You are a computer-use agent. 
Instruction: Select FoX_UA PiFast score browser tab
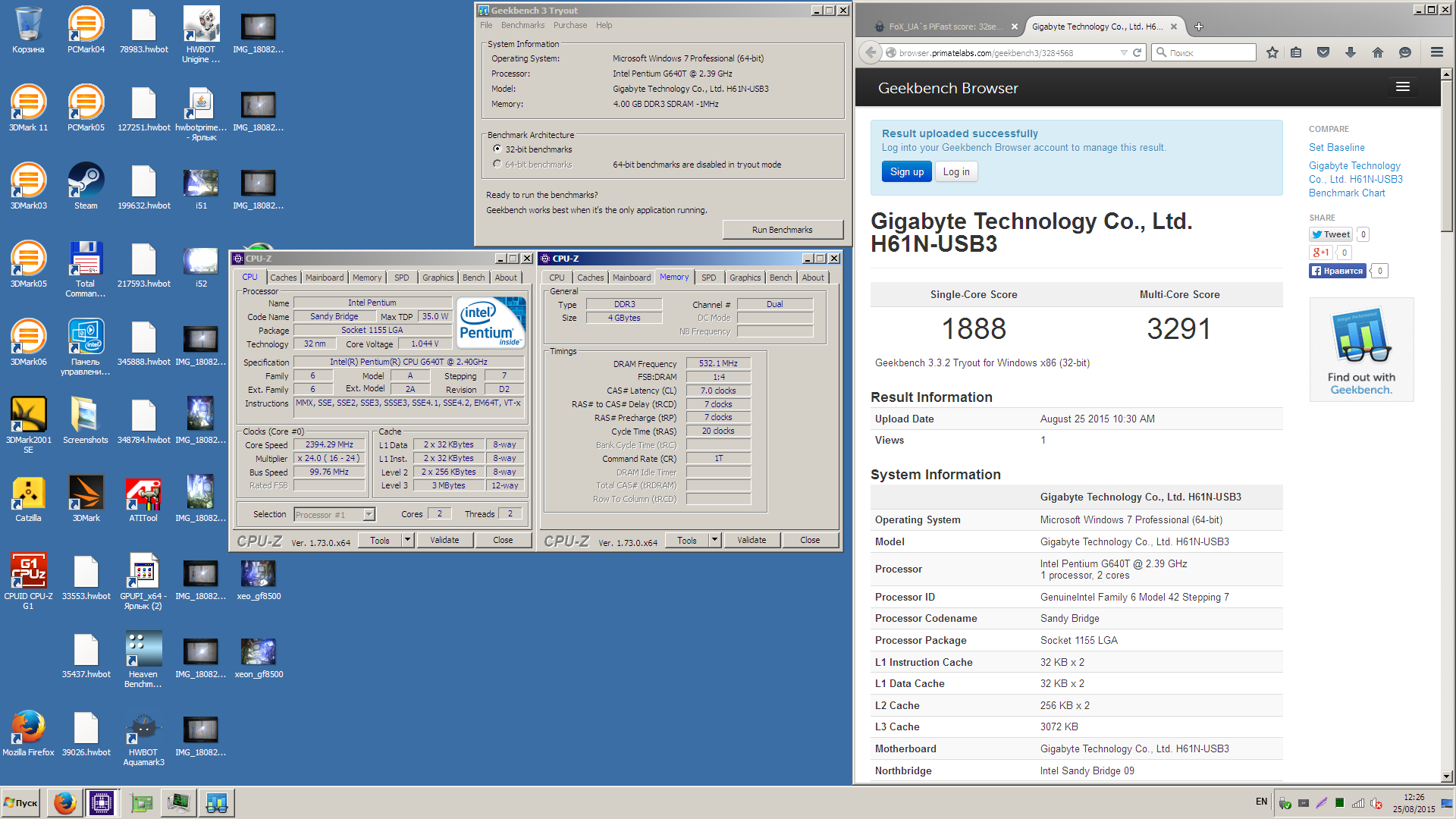[944, 27]
